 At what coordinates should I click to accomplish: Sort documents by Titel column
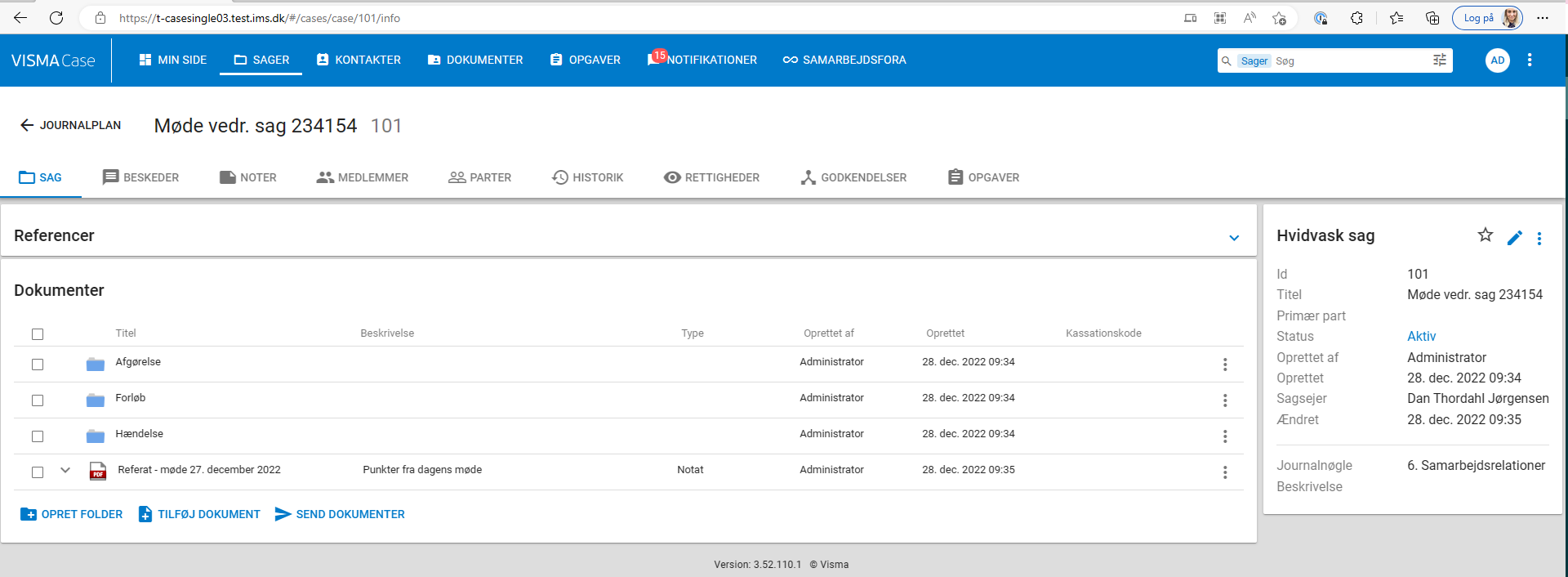[x=126, y=333]
